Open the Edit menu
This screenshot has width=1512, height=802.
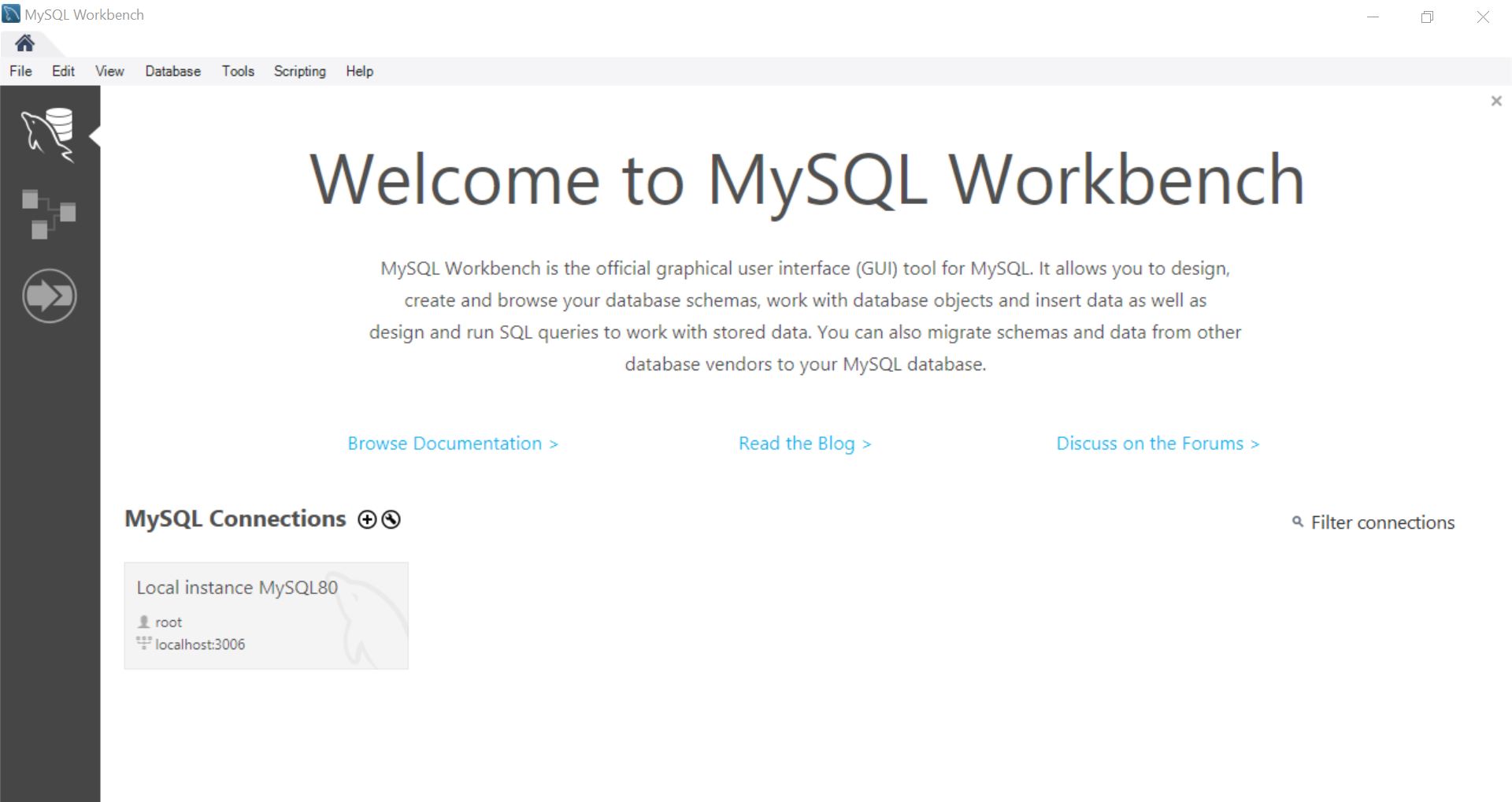pyautogui.click(x=63, y=71)
